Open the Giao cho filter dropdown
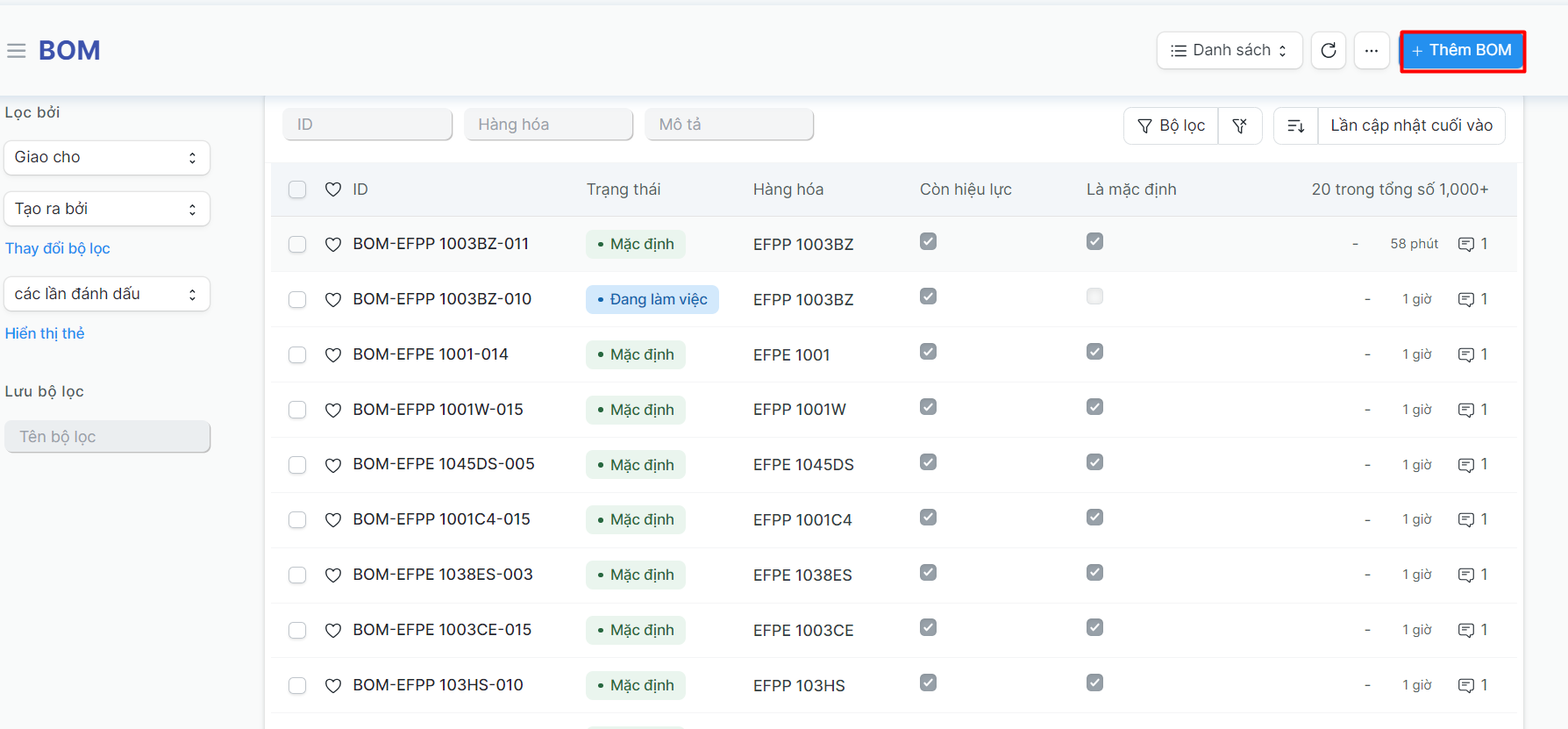The image size is (1568, 729). [106, 158]
